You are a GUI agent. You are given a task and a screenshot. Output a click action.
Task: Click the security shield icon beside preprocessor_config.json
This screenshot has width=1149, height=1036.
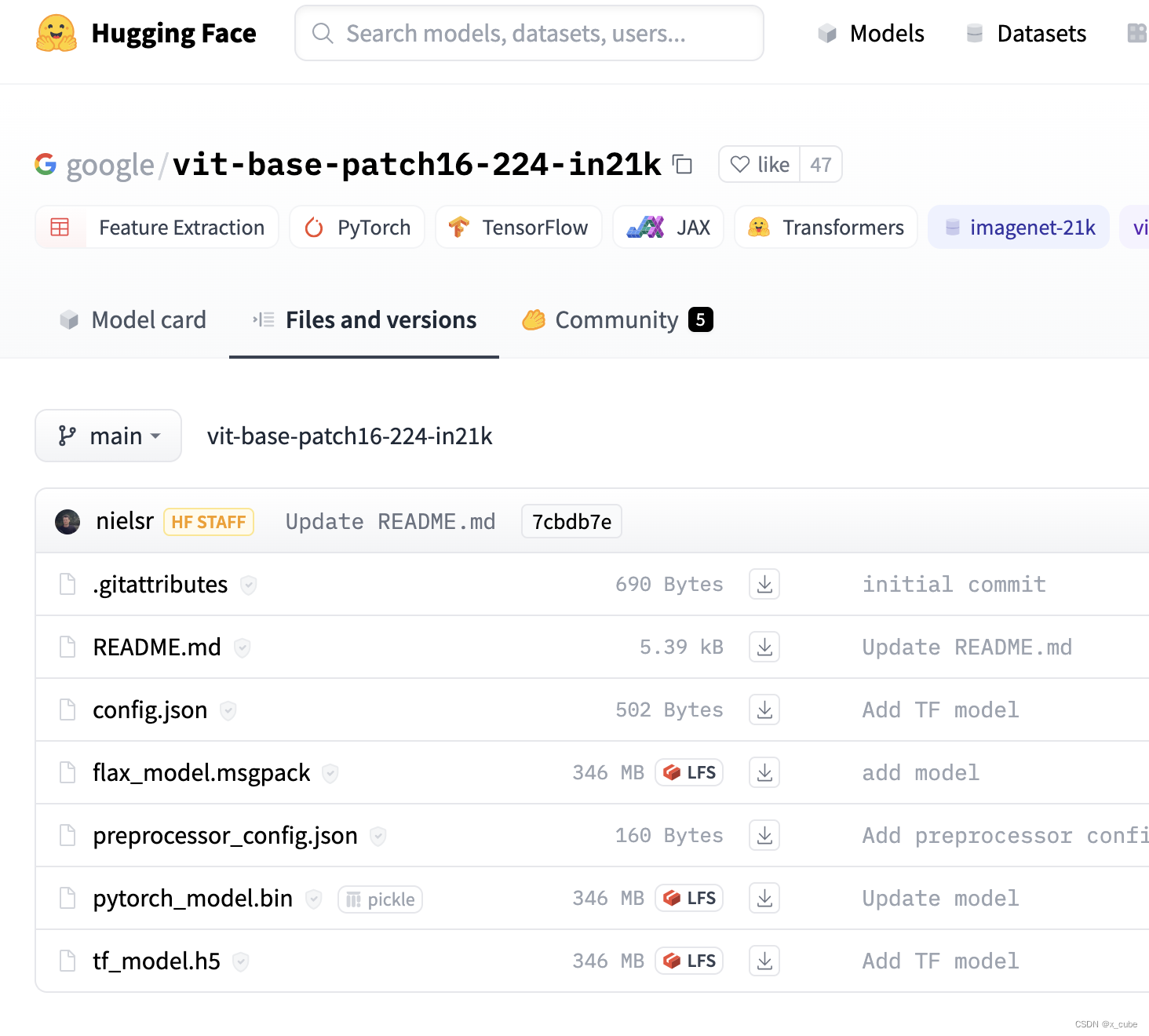click(x=378, y=836)
